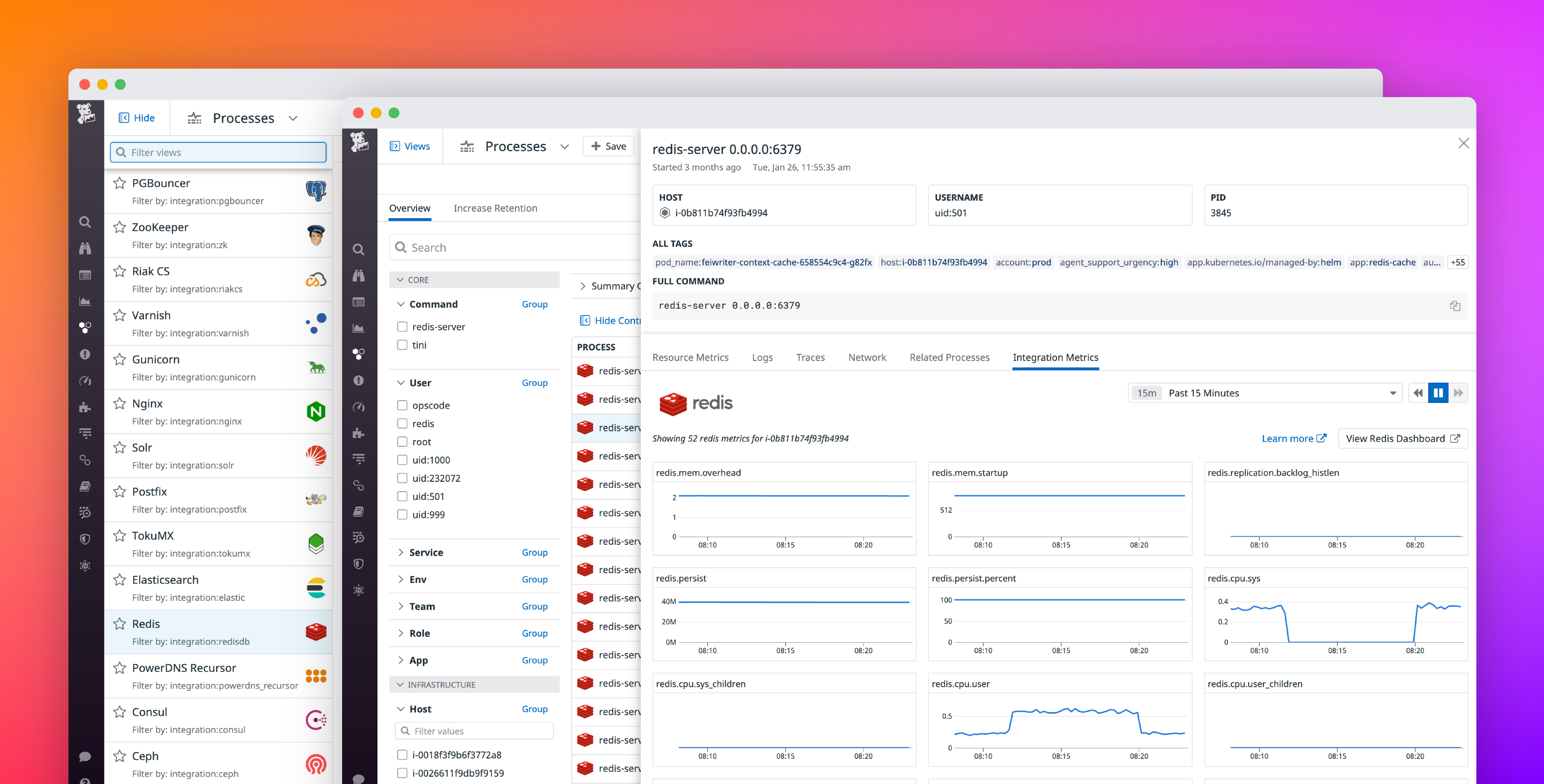
Task: Pause live data with the pause control
Action: click(1438, 392)
